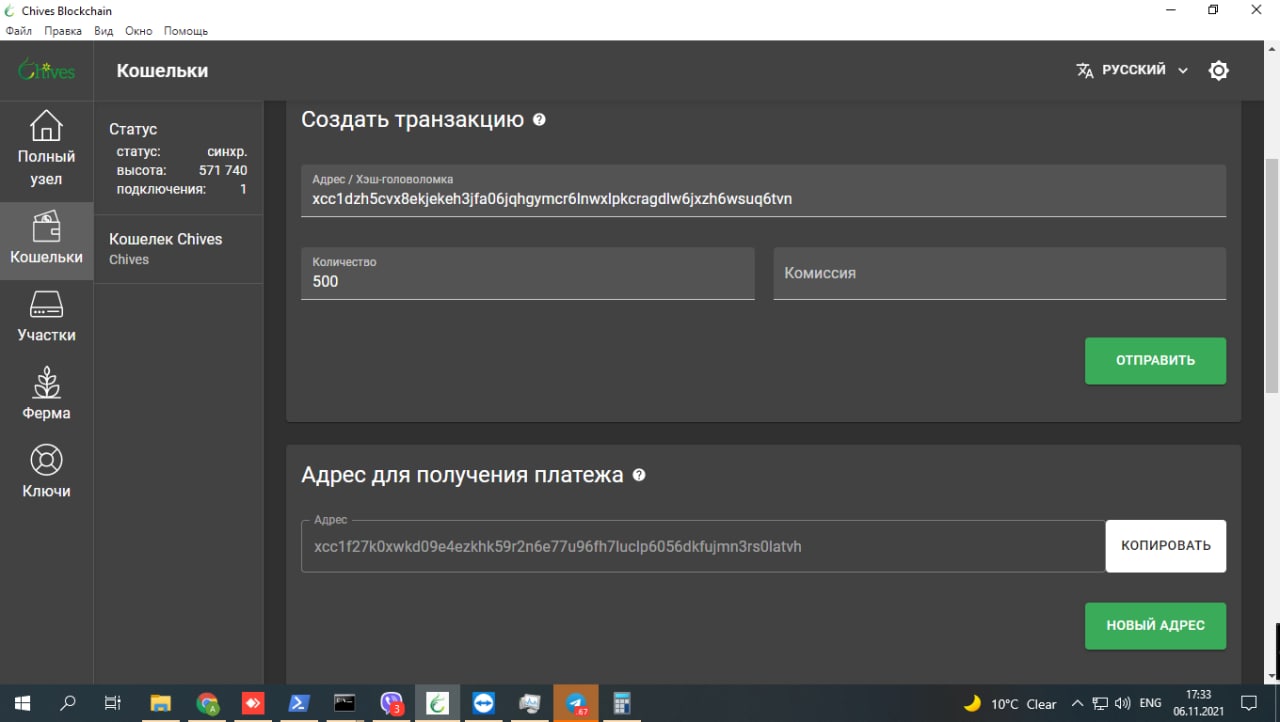Image resolution: width=1280 pixels, height=722 pixels.
Task: Click the vertical scrollbar thumb
Action: (1272, 275)
